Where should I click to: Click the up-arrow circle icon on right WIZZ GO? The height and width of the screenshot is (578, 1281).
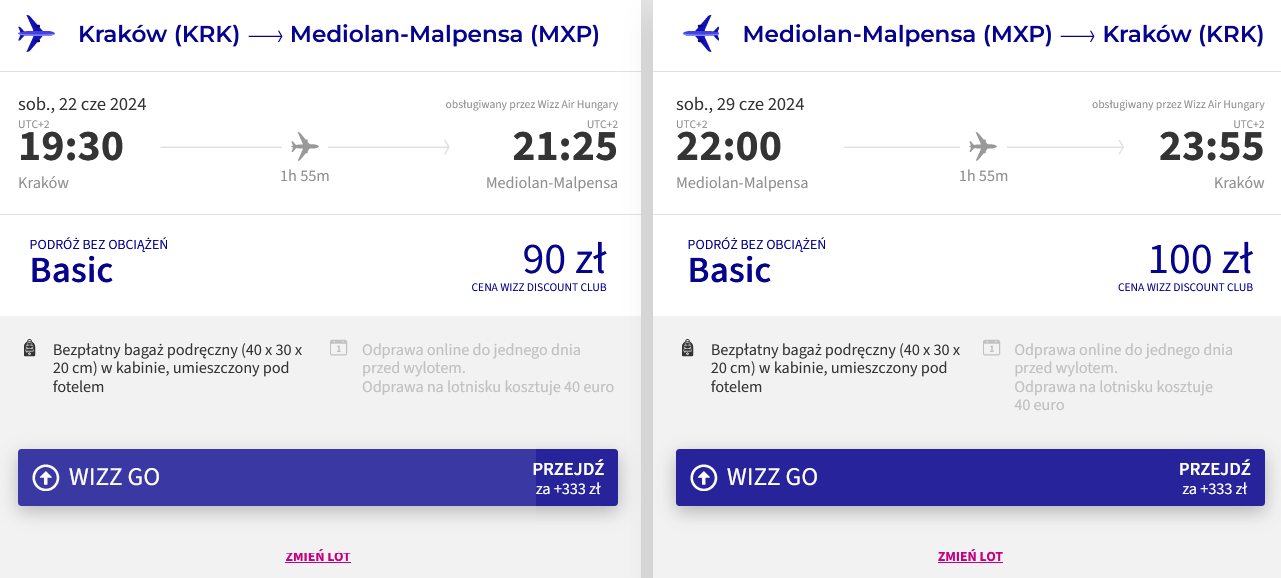pyautogui.click(x=704, y=478)
